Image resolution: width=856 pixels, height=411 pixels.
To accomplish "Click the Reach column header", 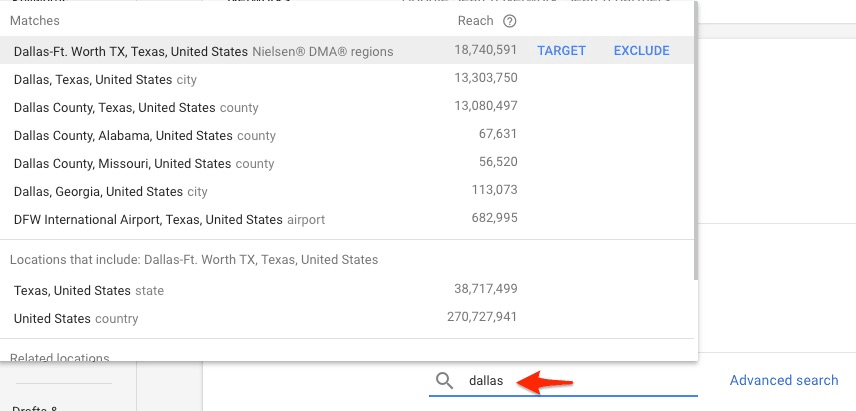I will point(475,21).
